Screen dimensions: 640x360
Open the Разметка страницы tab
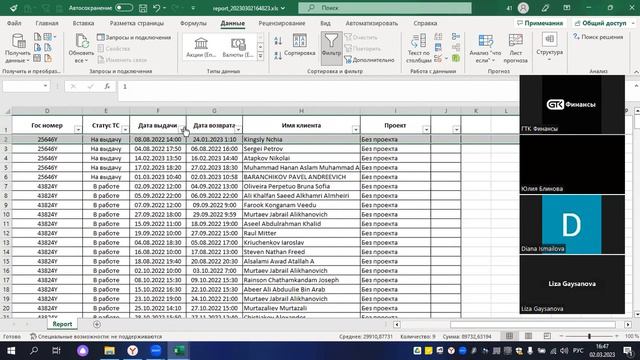click(x=137, y=23)
